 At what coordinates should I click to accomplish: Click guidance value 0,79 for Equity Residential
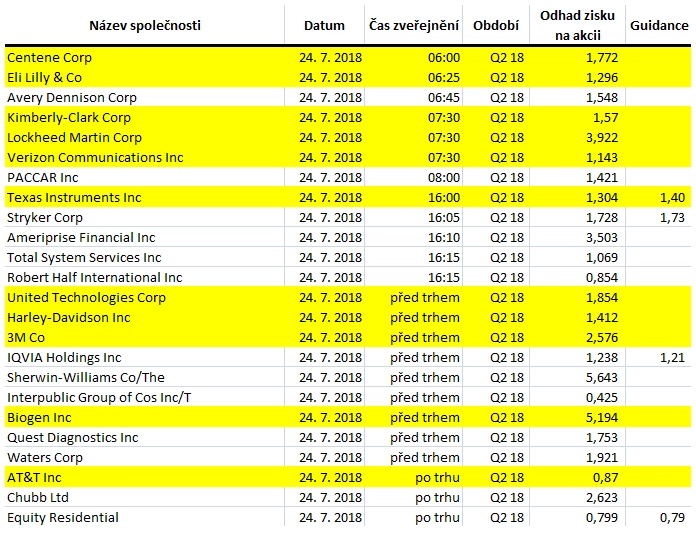pyautogui.click(x=672, y=517)
